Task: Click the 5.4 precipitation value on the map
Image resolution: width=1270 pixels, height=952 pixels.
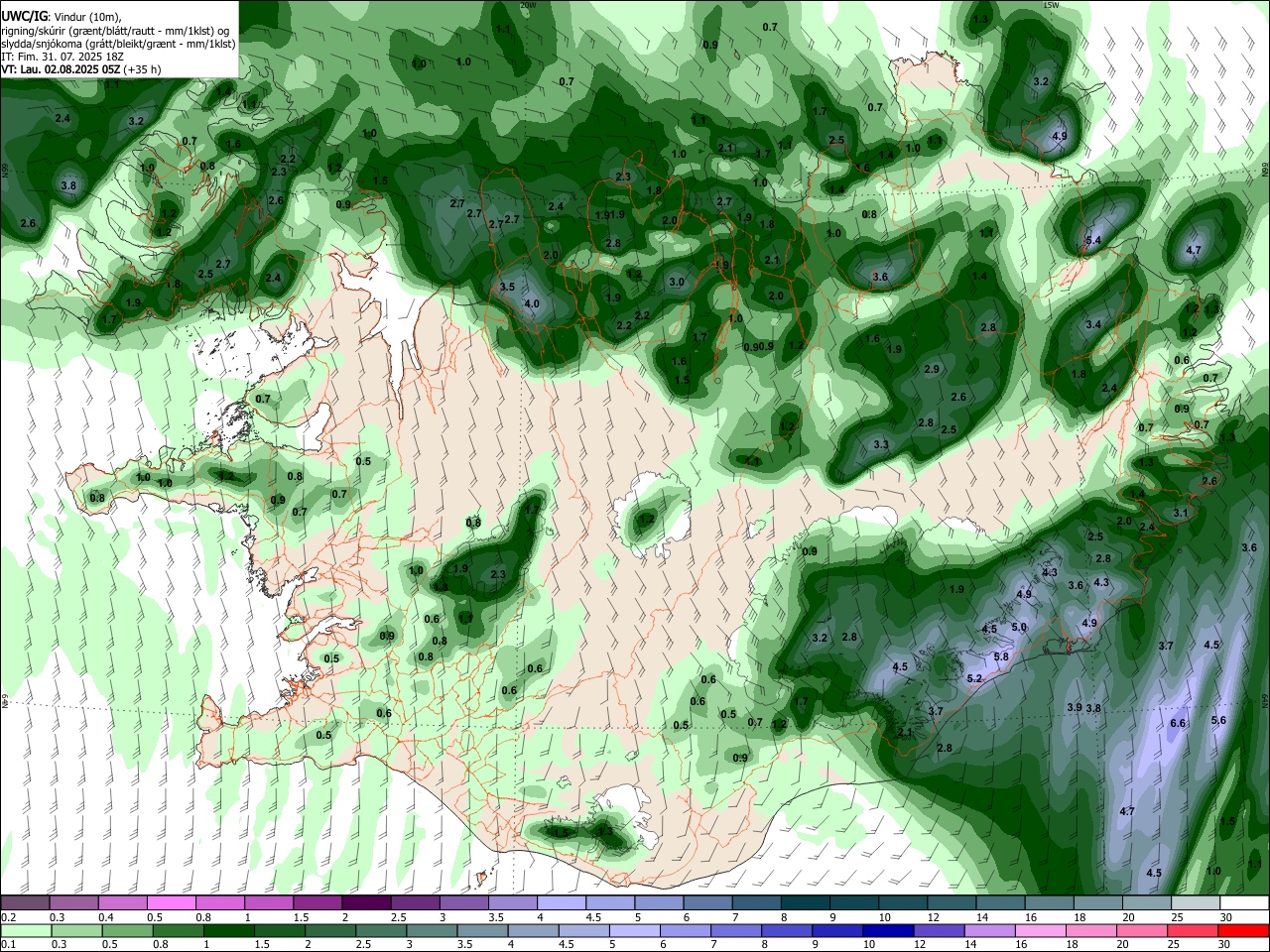Action: click(1093, 241)
